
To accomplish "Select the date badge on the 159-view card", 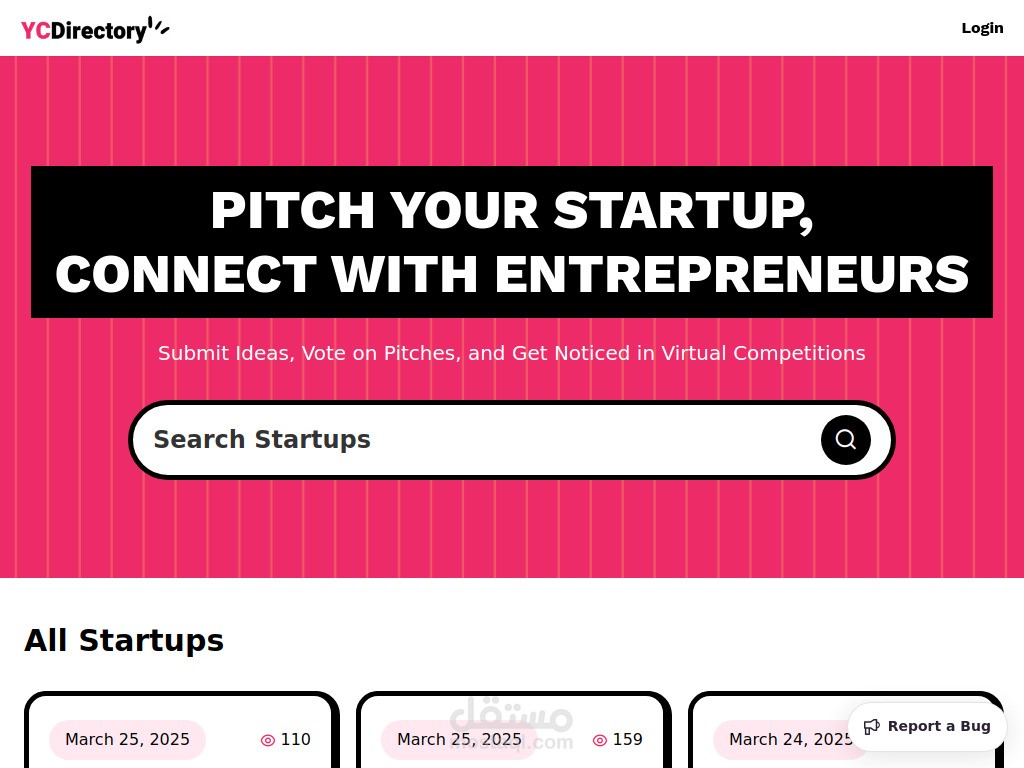I will 459,740.
